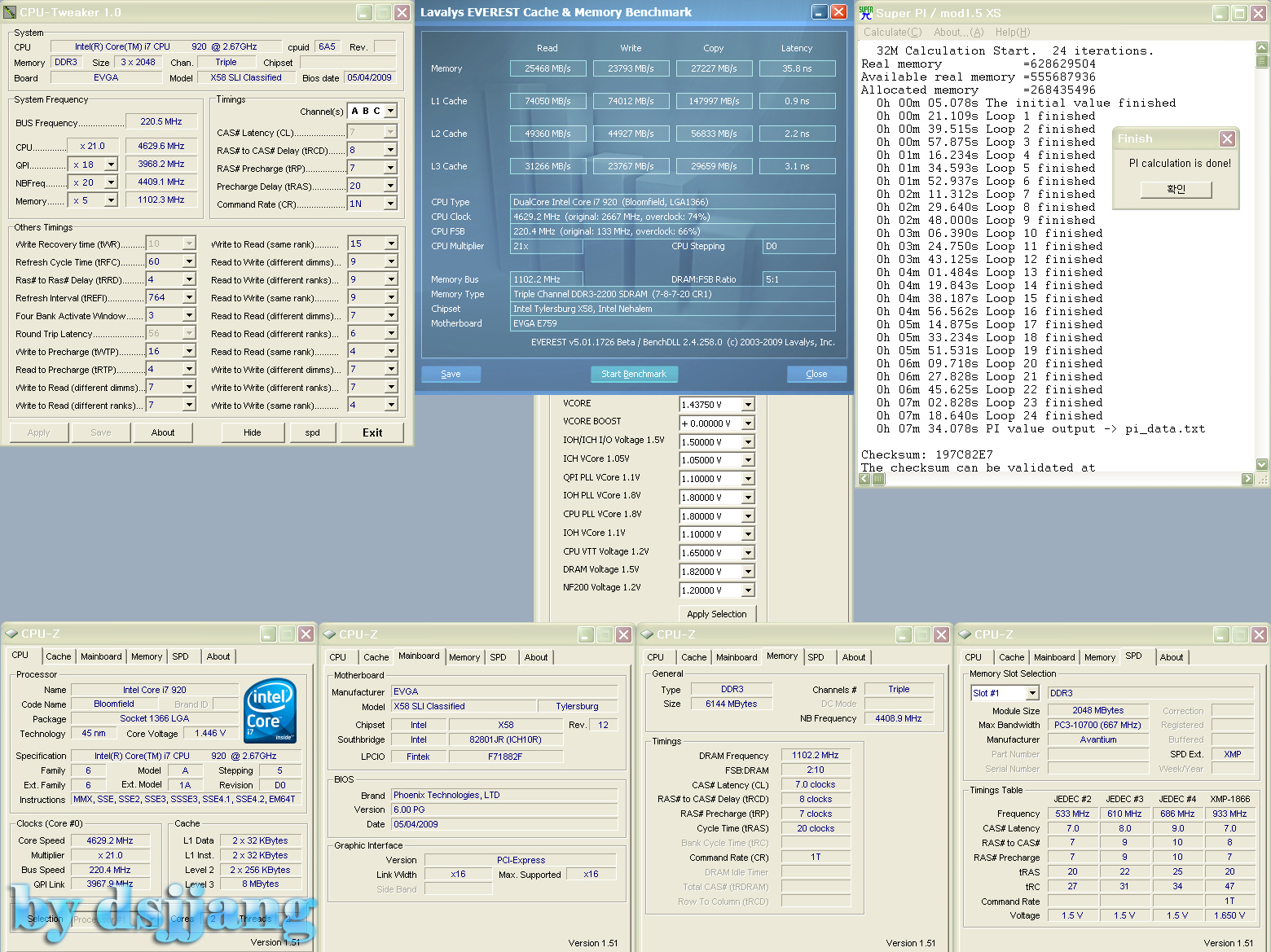Screen dimensions: 1271x952
Task: Open the Slot #1 memory slot dropdown
Action: pyautogui.click(x=1032, y=693)
